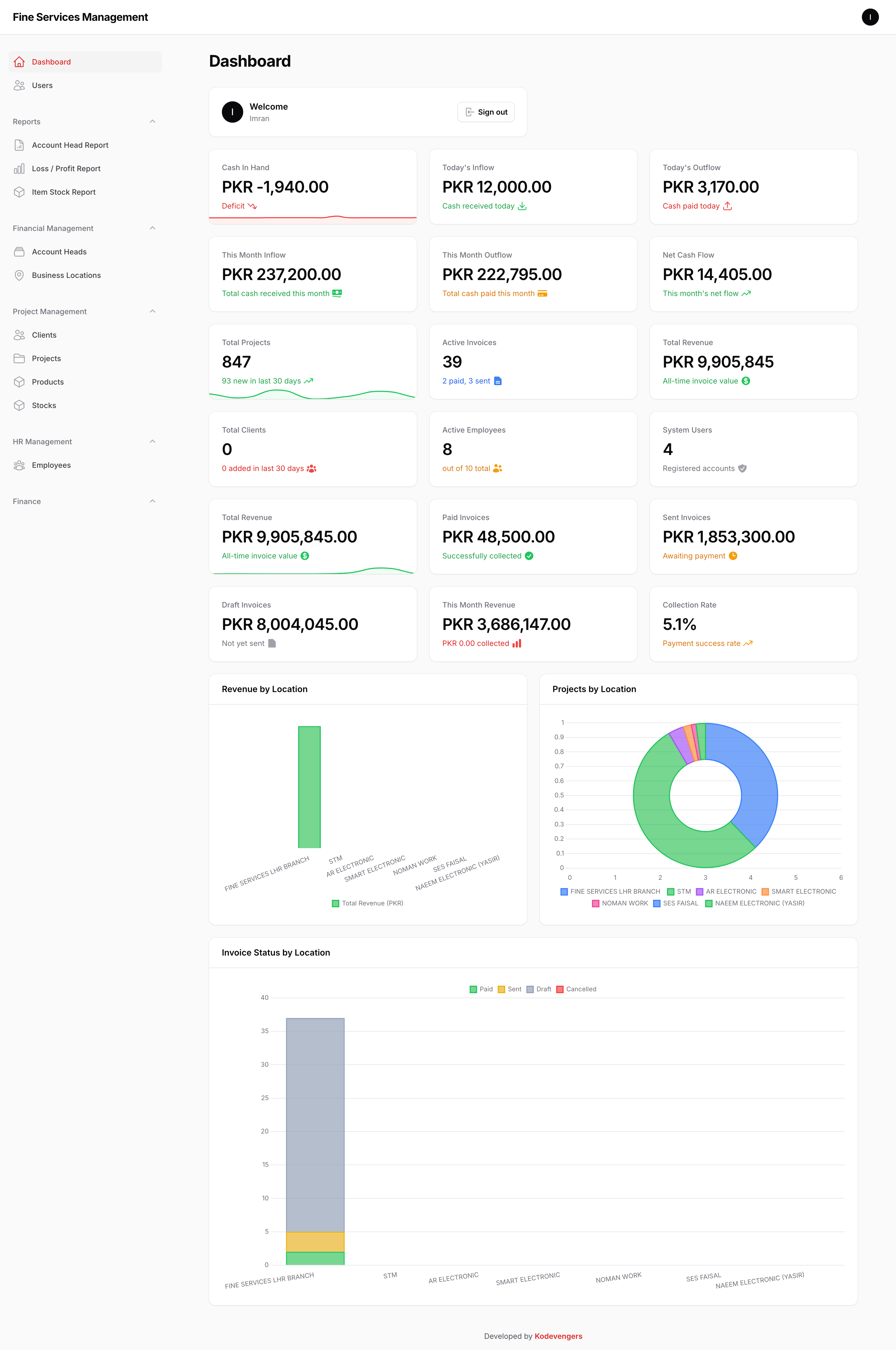The width and height of the screenshot is (896, 1350).
Task: Click the Deficit downtrend icon
Action: click(x=252, y=206)
